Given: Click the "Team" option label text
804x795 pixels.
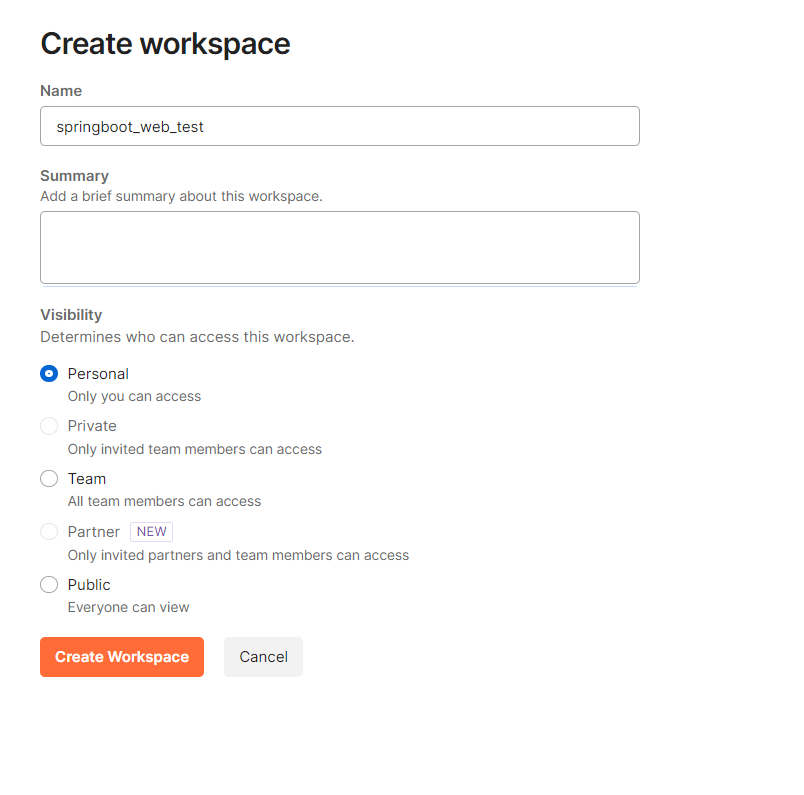Looking at the screenshot, I should (87, 479).
